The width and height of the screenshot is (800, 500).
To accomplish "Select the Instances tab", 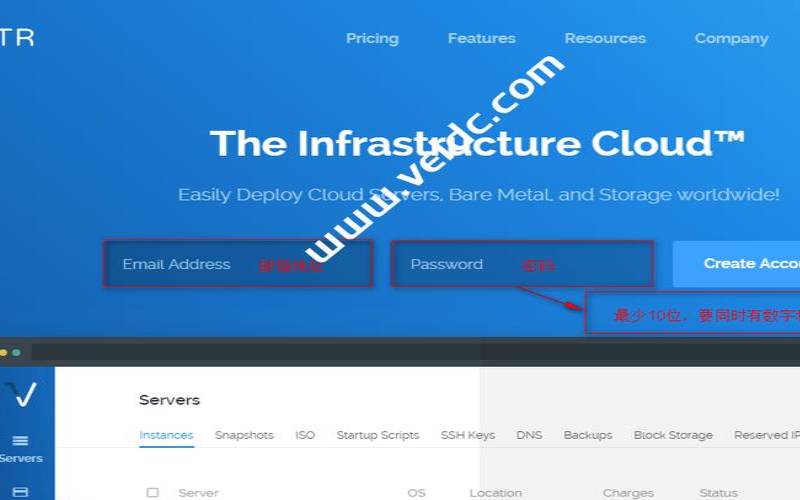I will [x=166, y=435].
